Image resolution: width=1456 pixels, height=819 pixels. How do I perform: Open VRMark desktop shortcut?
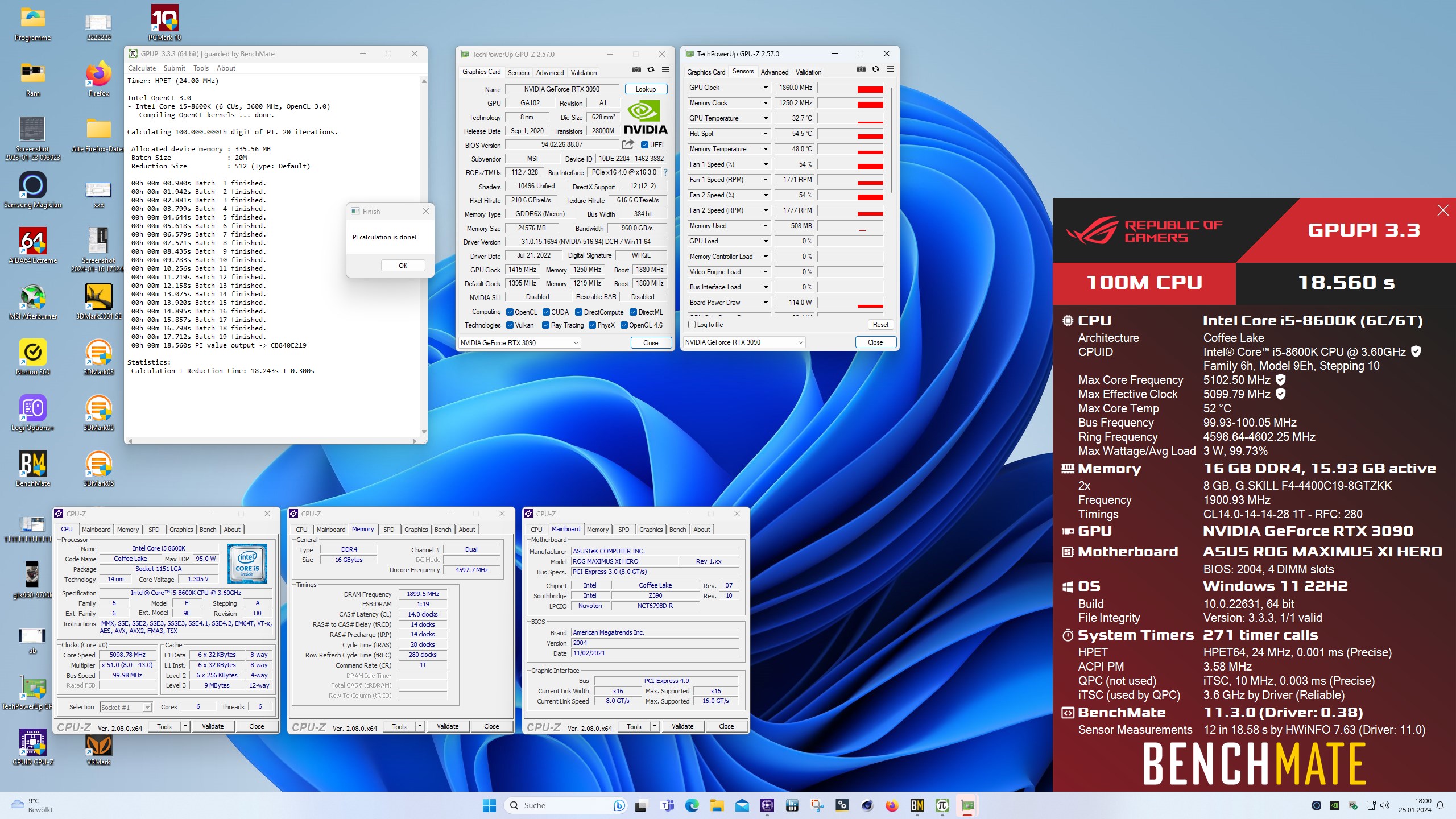[98, 748]
